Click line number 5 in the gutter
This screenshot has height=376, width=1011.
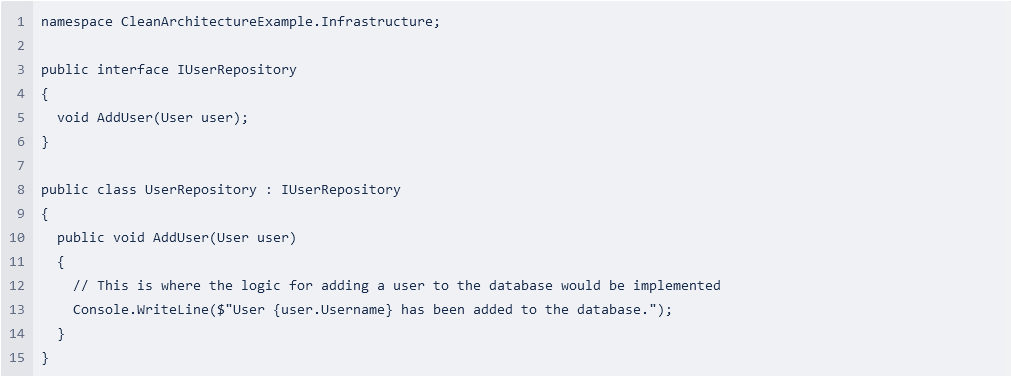[x=21, y=118]
